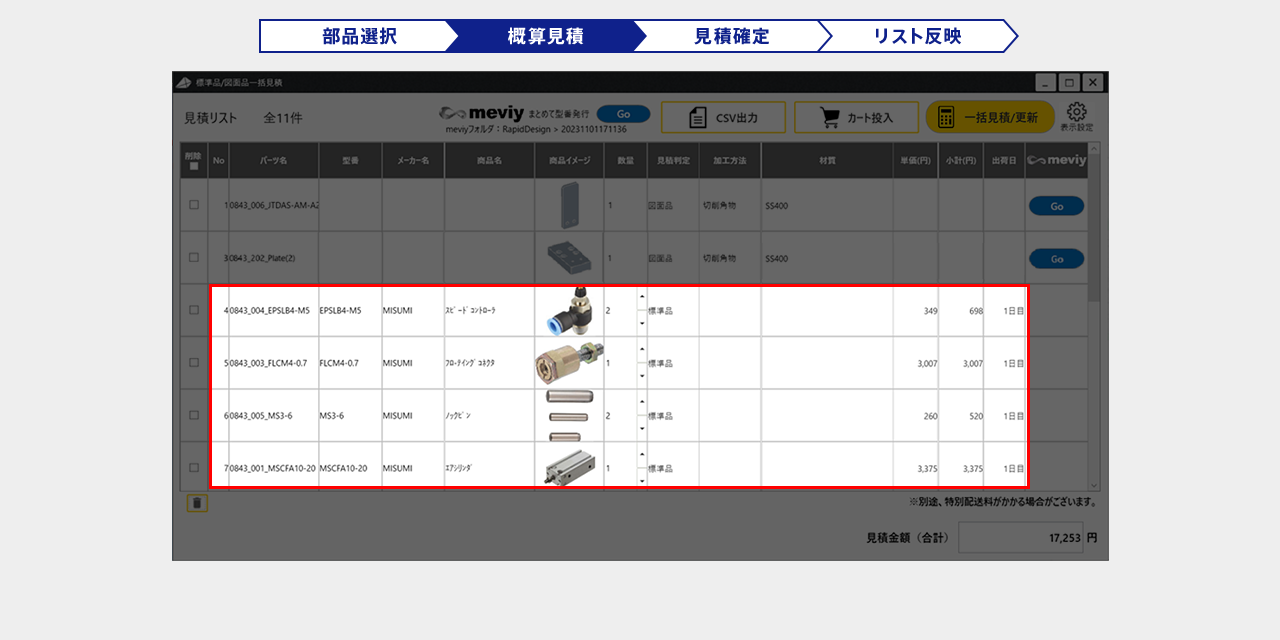1280x640 pixels.
Task: Increase quantity for FLCM4-0.7 row
Action: click(641, 350)
